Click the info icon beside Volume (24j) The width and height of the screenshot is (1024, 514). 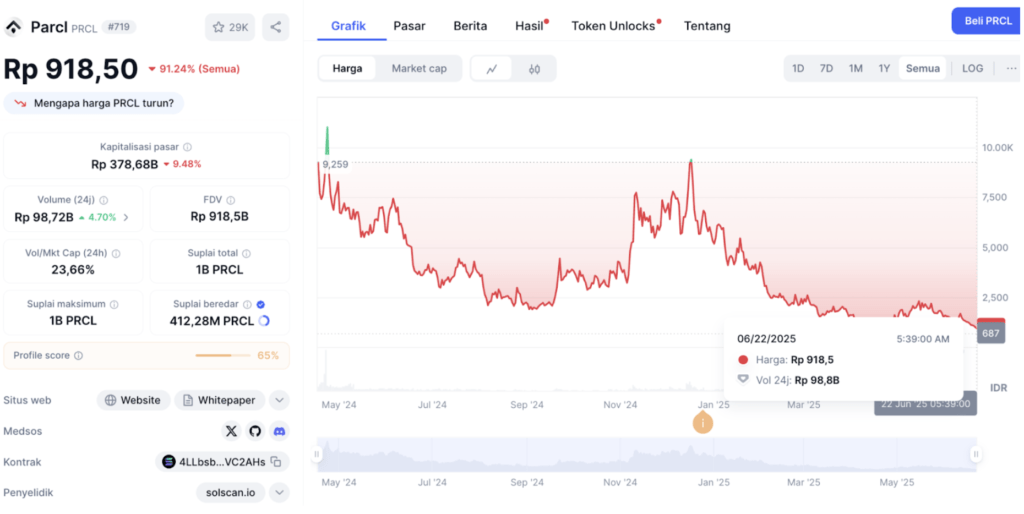click(x=103, y=201)
